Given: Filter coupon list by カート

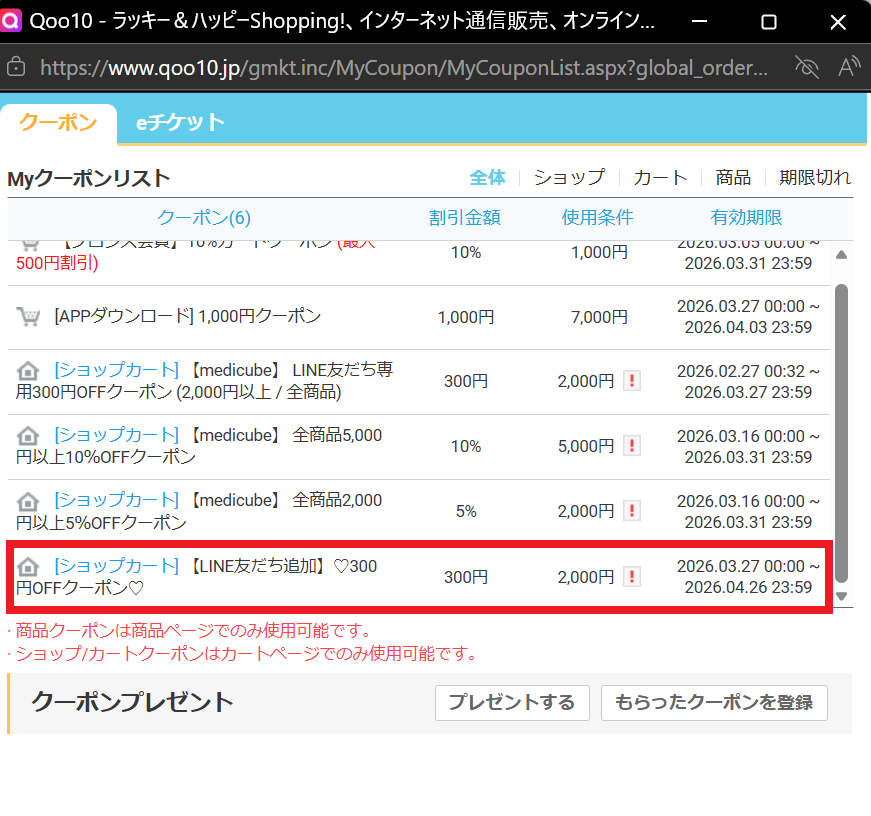Looking at the screenshot, I should click(x=660, y=177).
